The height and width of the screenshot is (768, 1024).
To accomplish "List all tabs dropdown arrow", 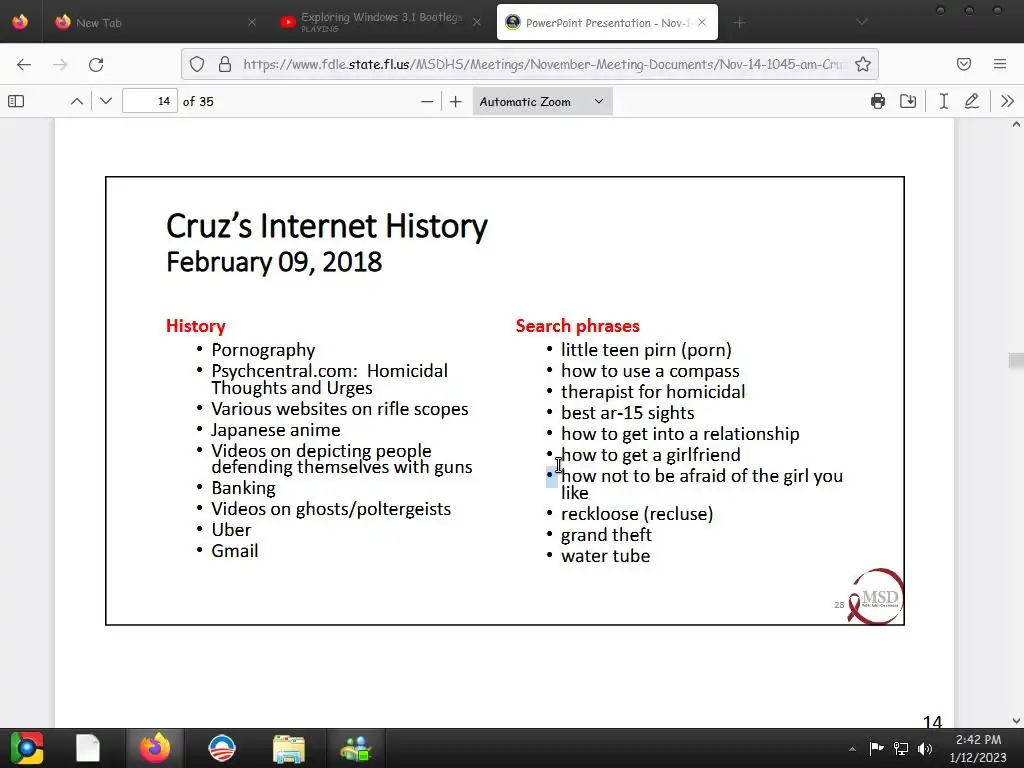I will [x=862, y=22].
